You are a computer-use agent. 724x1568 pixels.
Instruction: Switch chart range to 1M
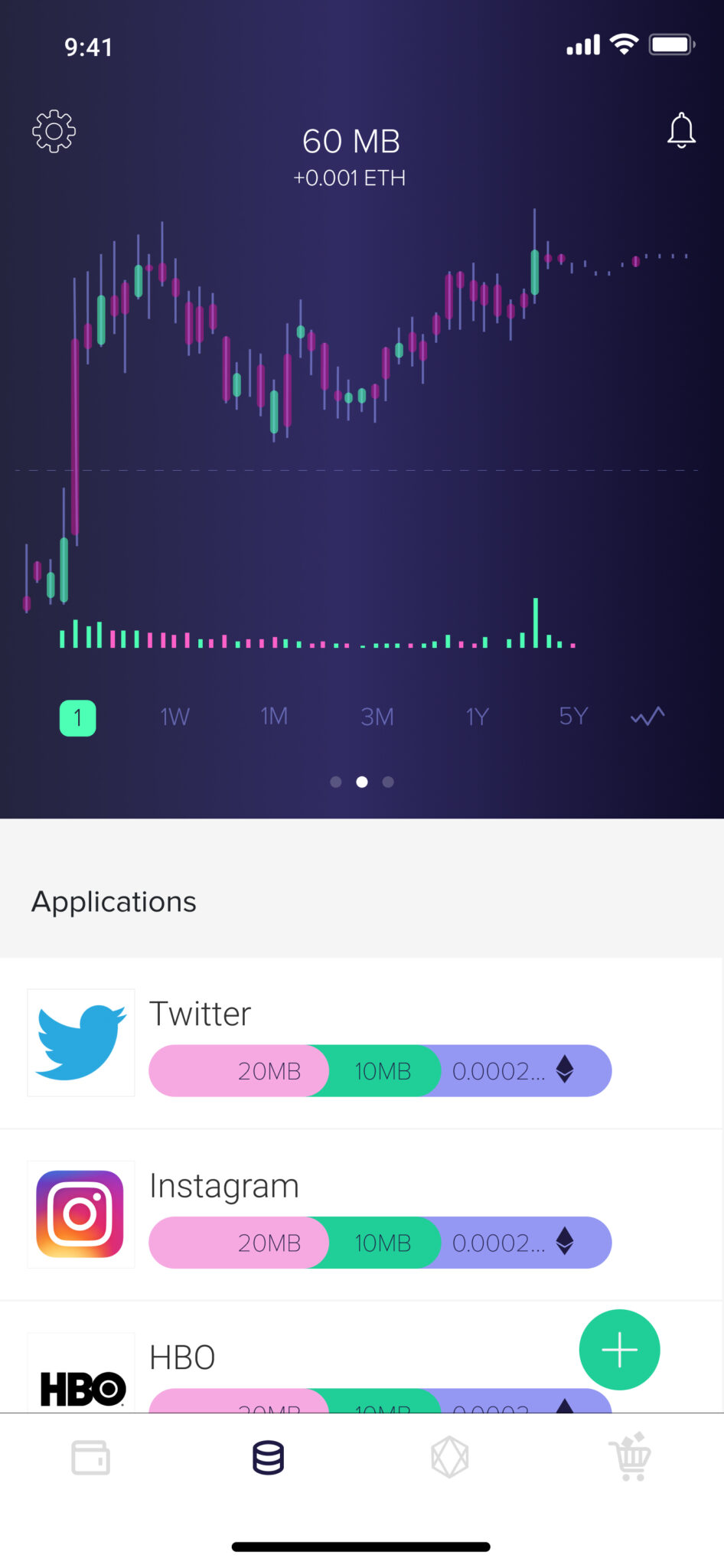[274, 717]
